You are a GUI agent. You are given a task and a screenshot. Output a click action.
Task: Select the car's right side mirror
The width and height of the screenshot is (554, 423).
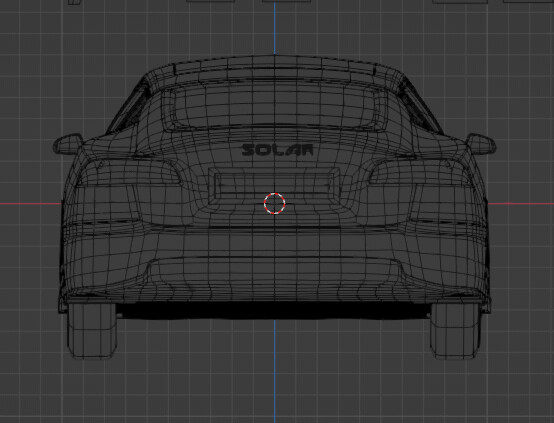pyautogui.click(x=481, y=144)
